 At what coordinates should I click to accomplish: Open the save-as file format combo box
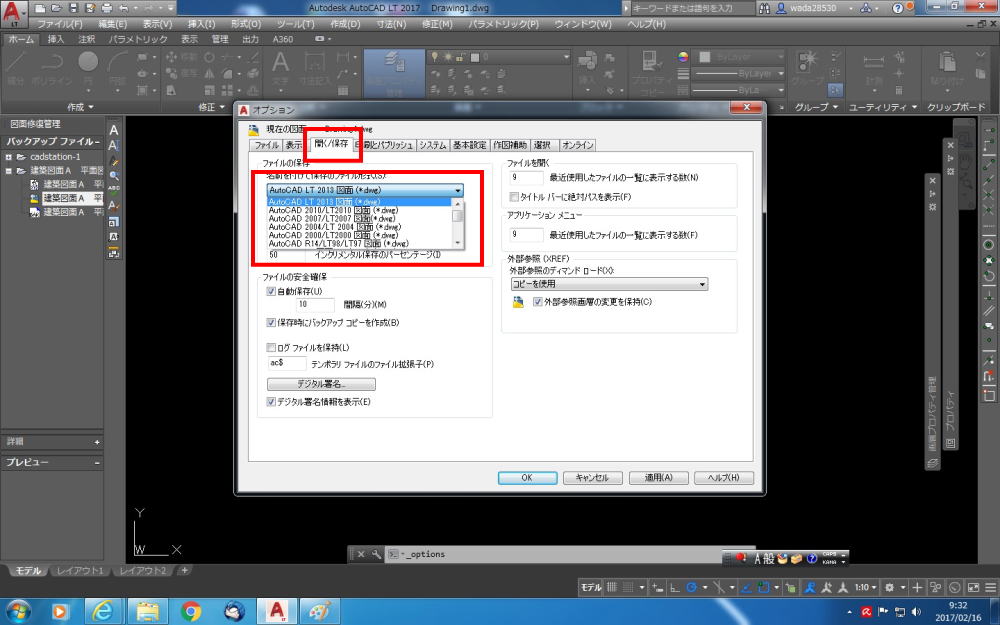coord(365,190)
